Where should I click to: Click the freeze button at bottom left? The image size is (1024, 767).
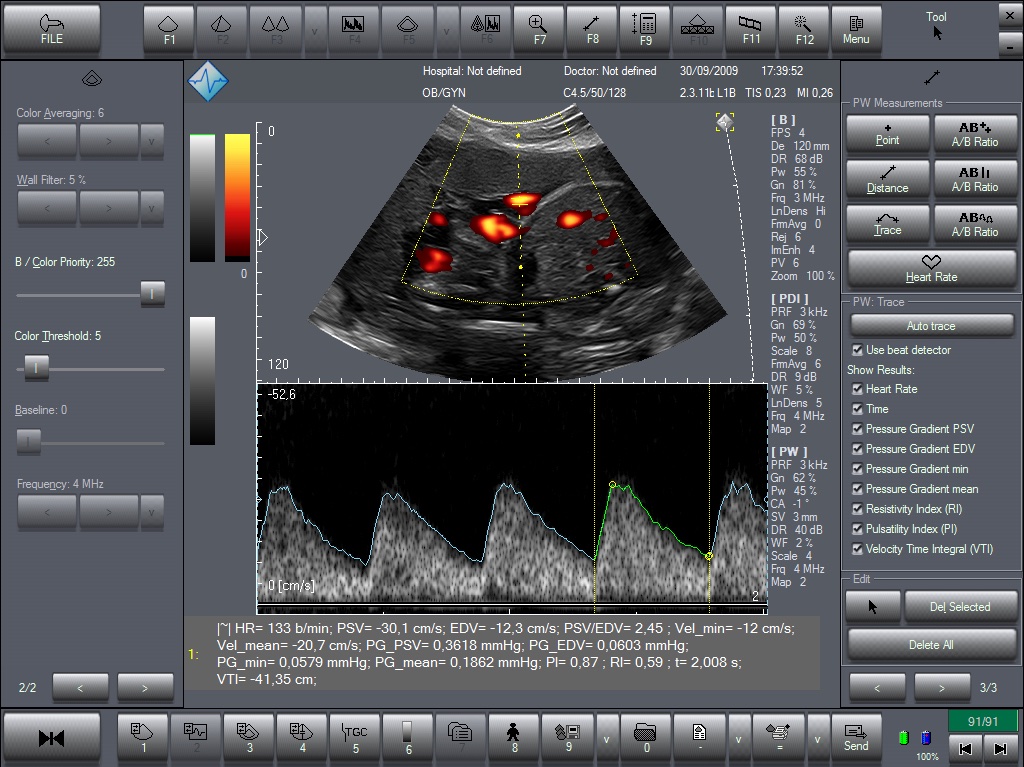[52, 738]
